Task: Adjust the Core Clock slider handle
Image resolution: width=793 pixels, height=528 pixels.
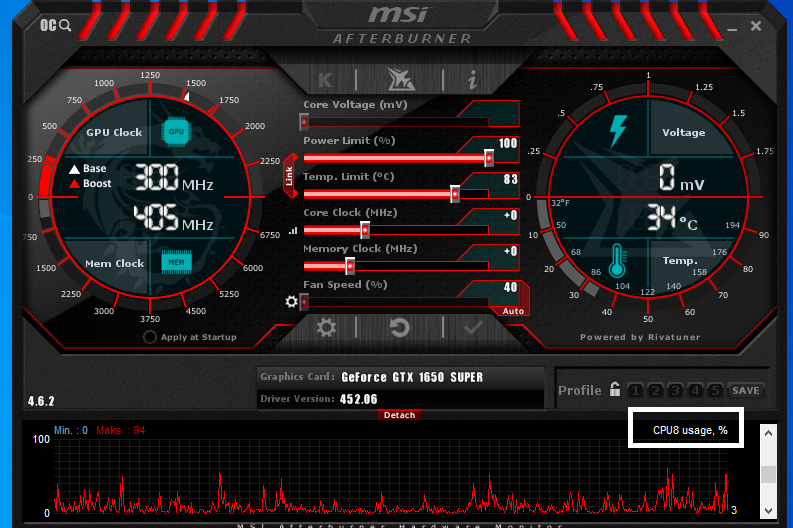Action: (x=365, y=230)
